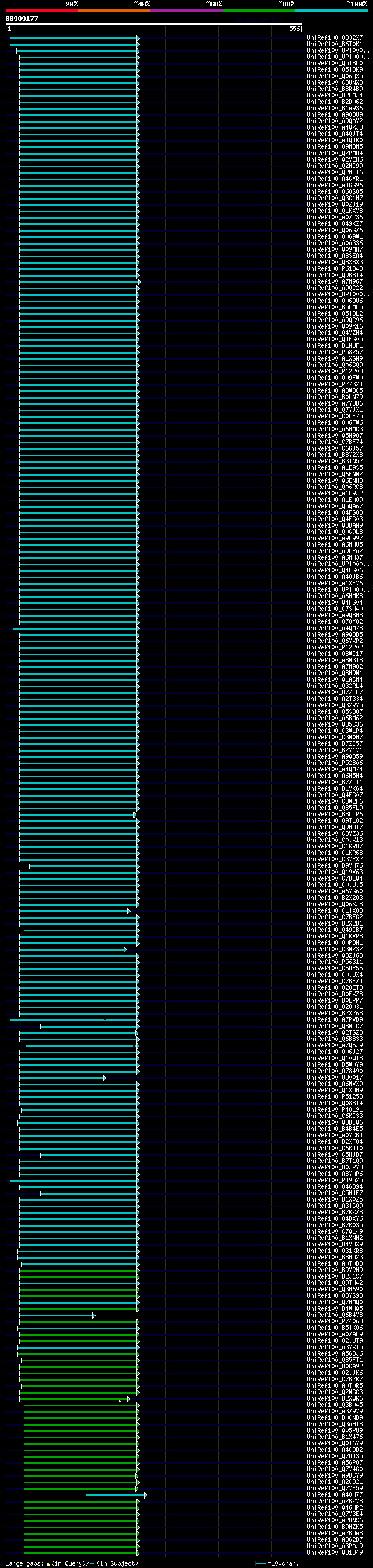This screenshot has width=373, height=1568.
Task: Open hit UniRef100_P56311
Action: 335,962
